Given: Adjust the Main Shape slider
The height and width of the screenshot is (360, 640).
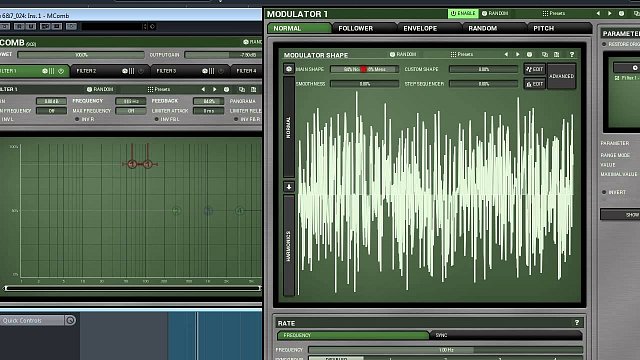Looking at the screenshot, I should click(364, 69).
